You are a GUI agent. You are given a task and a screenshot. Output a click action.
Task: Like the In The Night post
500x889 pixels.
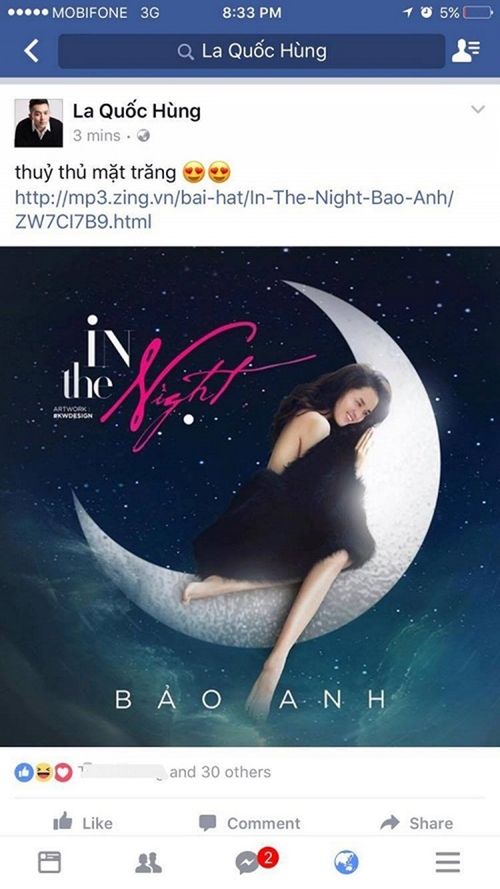pos(83,823)
